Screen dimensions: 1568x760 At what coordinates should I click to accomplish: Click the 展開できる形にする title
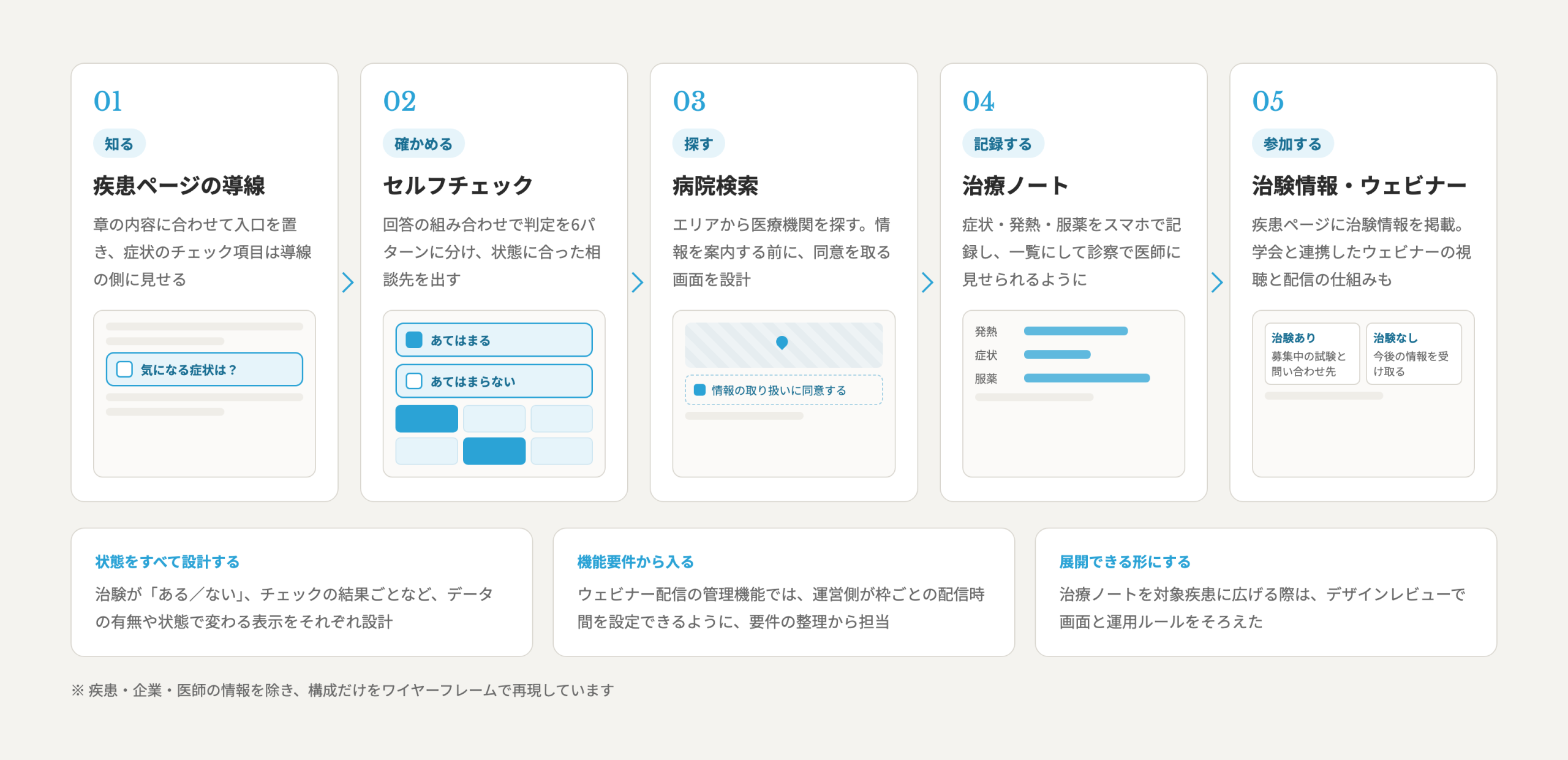pyautogui.click(x=1125, y=561)
